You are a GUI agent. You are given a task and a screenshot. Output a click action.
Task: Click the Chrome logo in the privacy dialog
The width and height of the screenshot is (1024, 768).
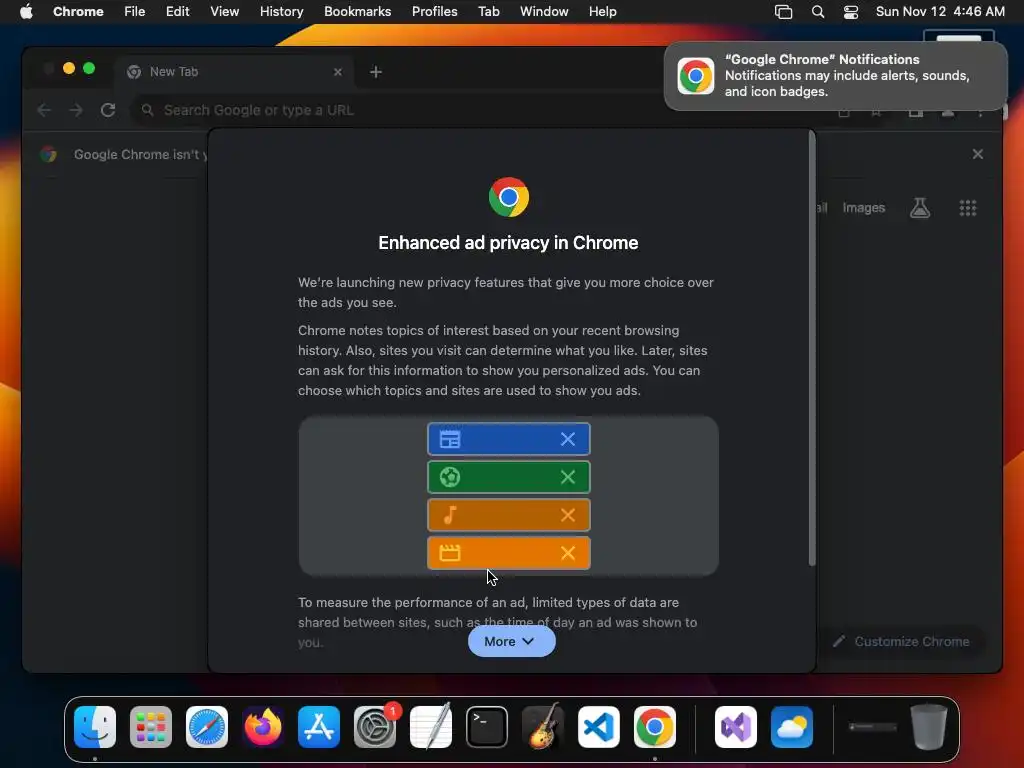click(509, 197)
